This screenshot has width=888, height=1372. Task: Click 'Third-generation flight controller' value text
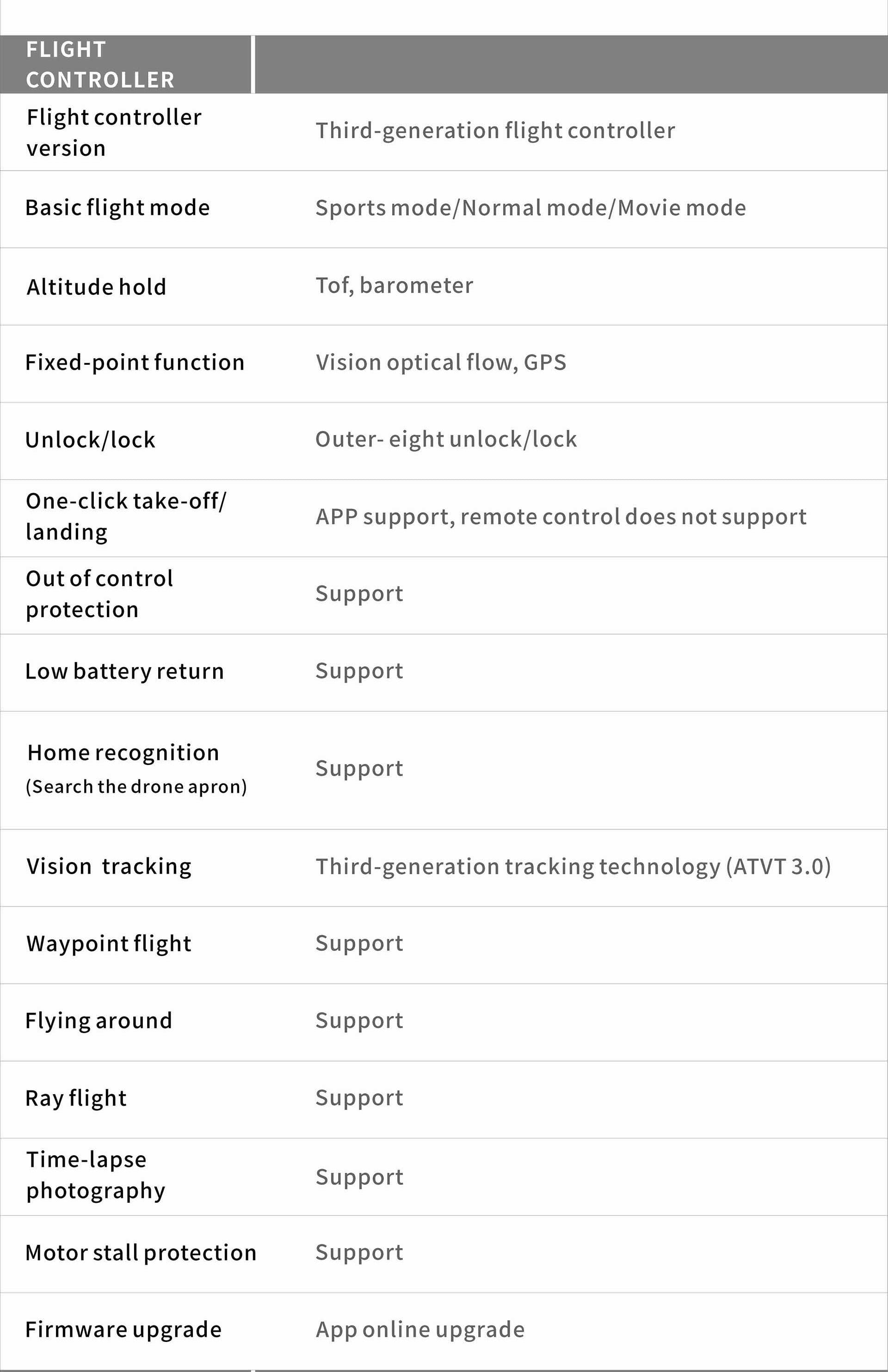pos(495,131)
